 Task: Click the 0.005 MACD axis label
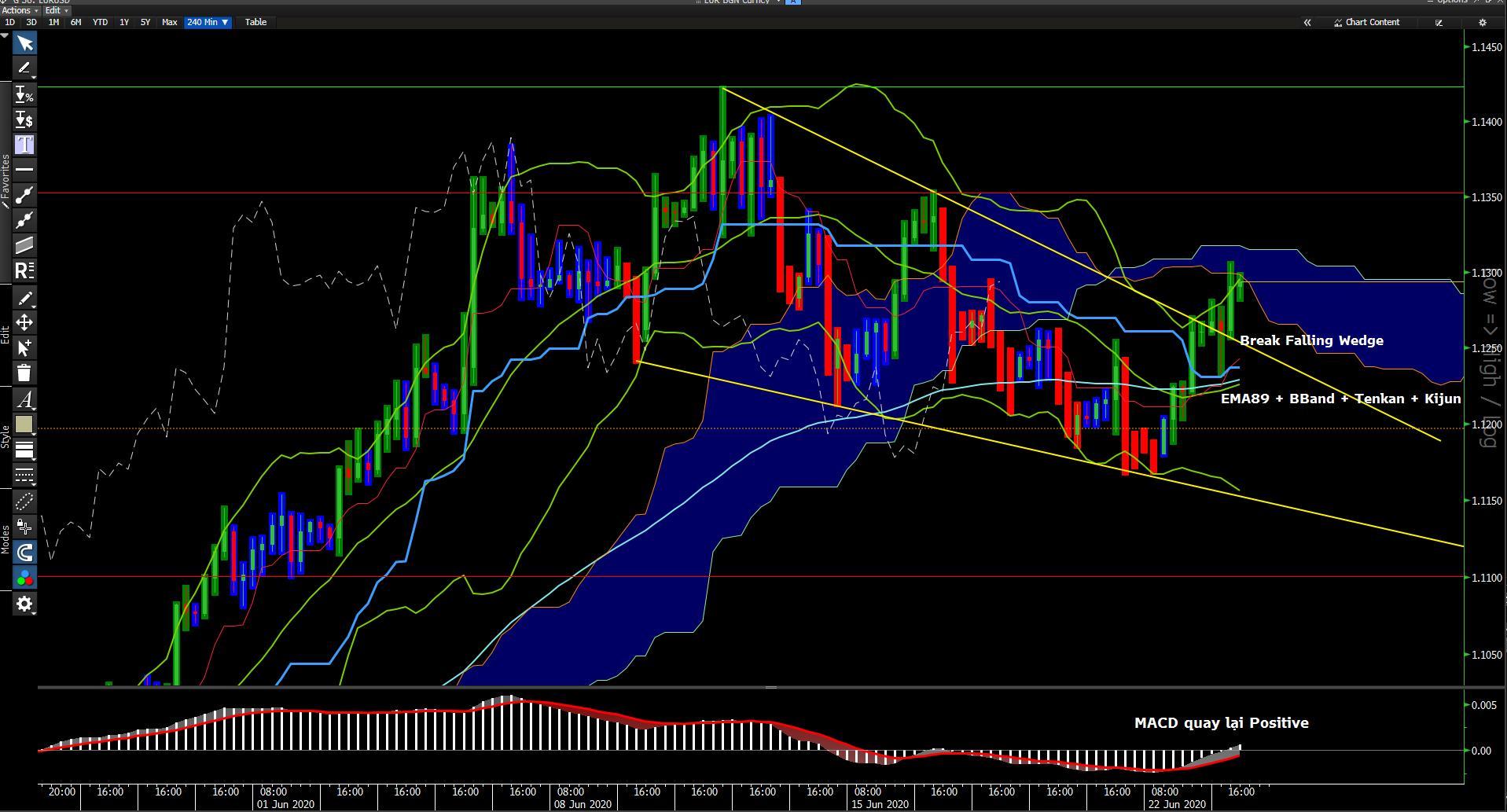[1483, 705]
